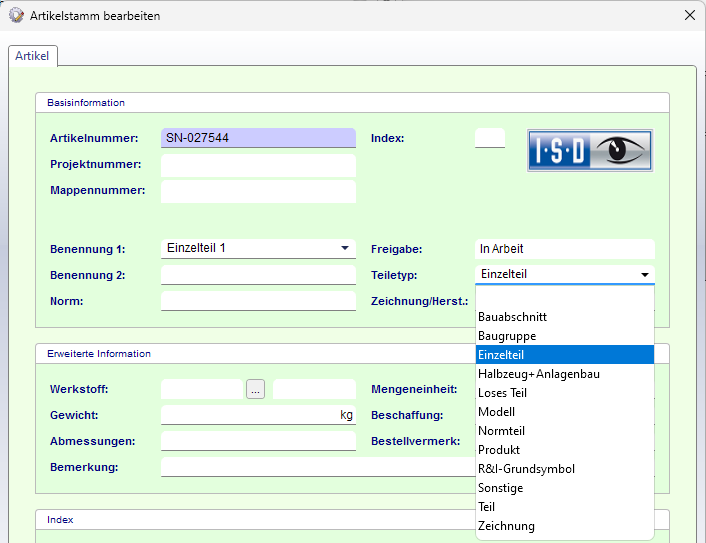Click the Artikelnummer field SN-027544

pos(257,138)
